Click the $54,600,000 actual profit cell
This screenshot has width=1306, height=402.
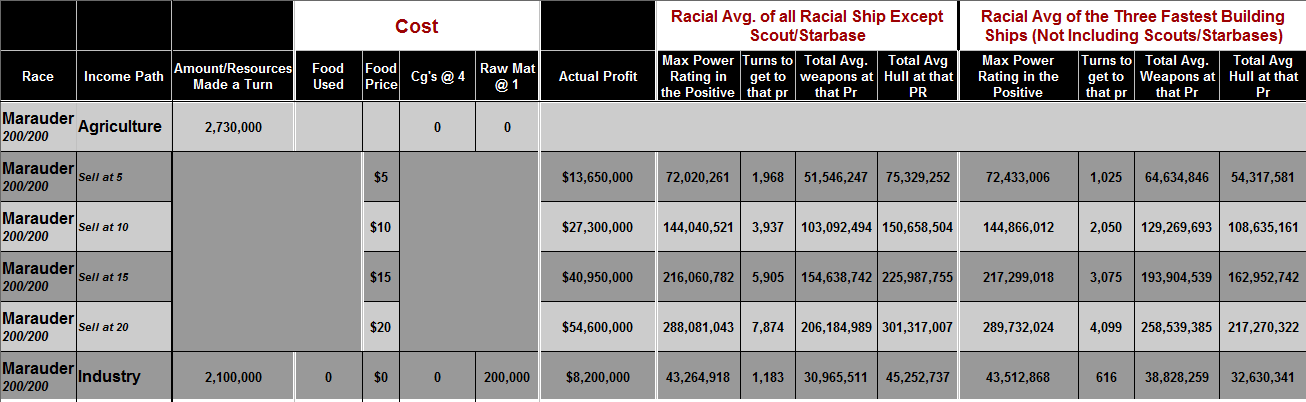598,327
